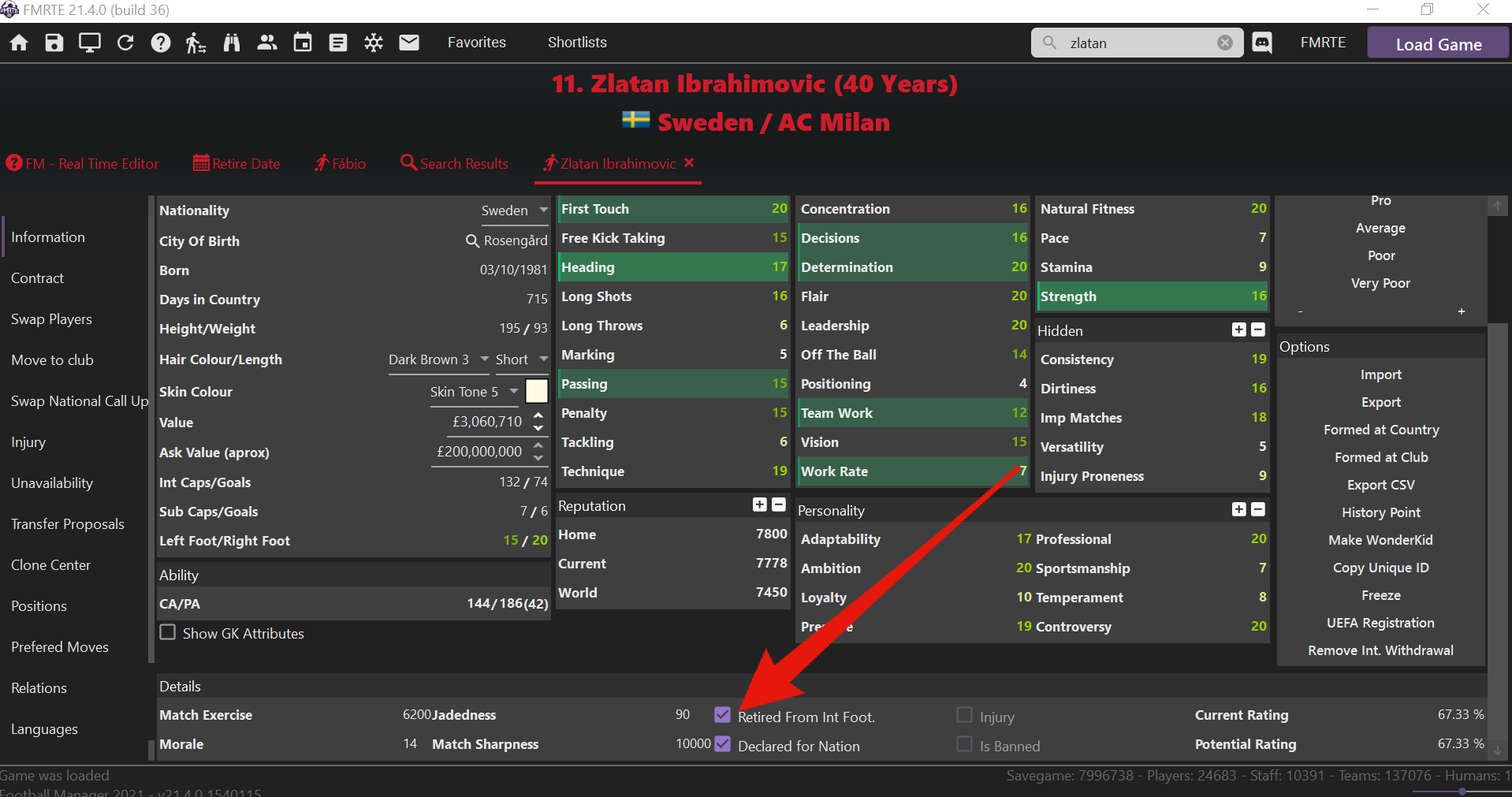
Task: Open the monitor display icon
Action: (90, 43)
